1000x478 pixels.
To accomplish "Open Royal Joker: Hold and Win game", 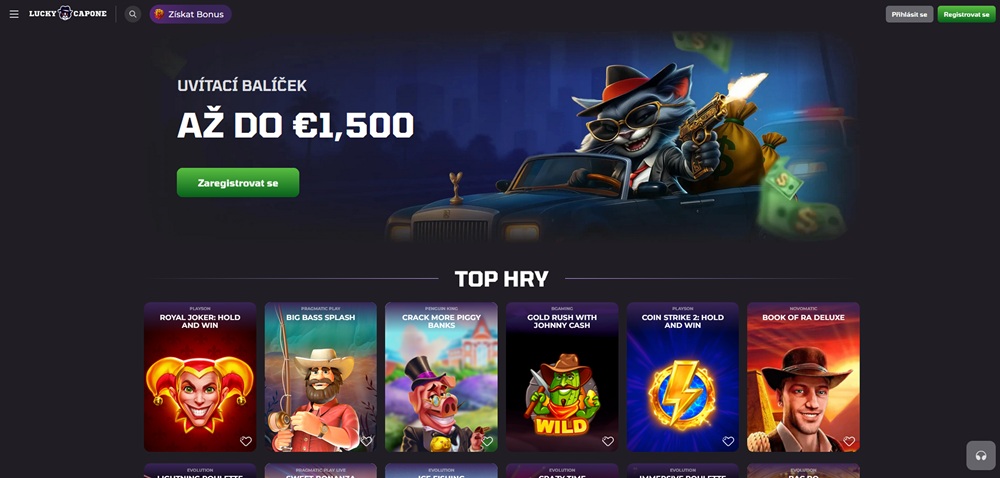I will coord(200,377).
